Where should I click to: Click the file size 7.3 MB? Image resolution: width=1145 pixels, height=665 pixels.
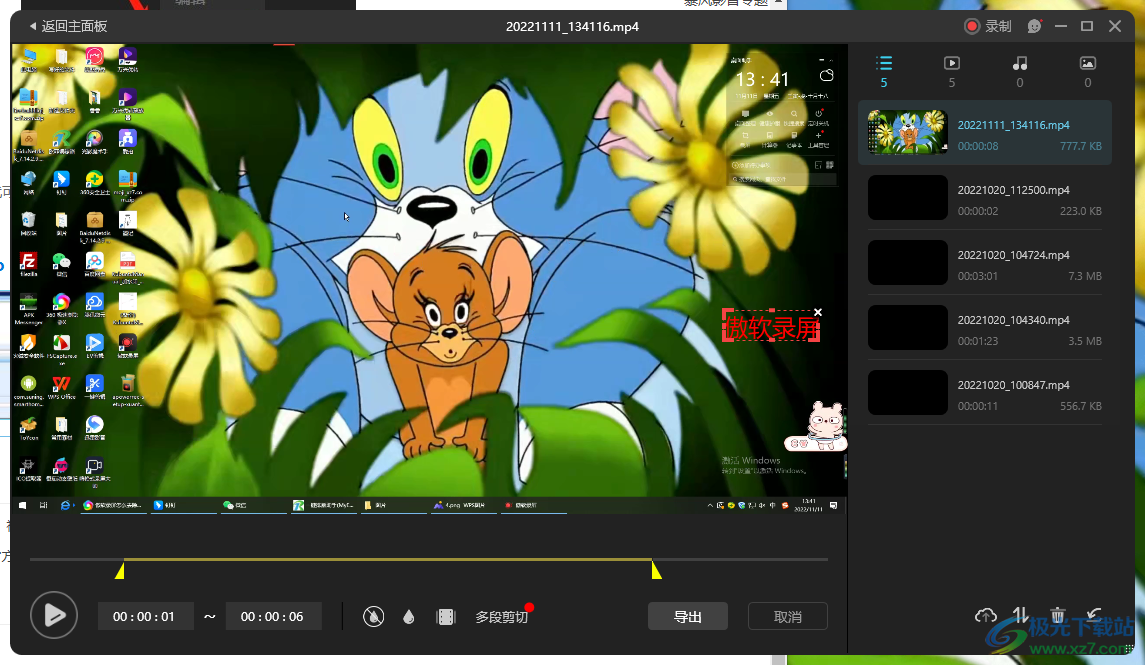coord(1085,276)
